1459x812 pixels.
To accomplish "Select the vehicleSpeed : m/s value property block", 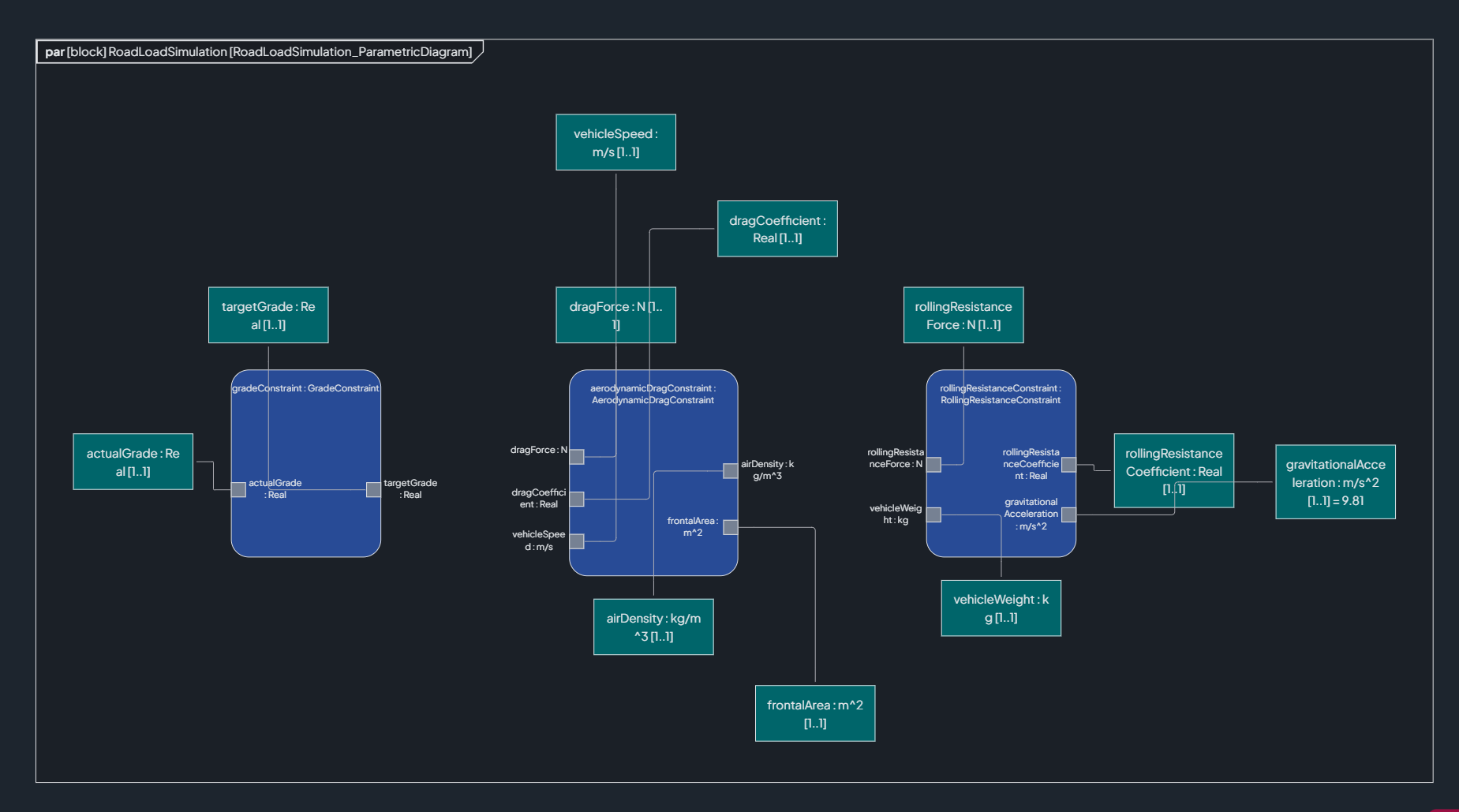I will [615, 142].
